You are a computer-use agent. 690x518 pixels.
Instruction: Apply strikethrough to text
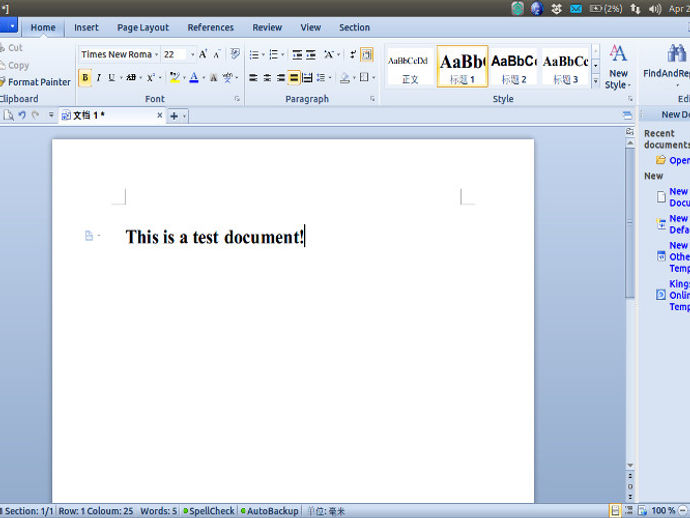[x=131, y=78]
